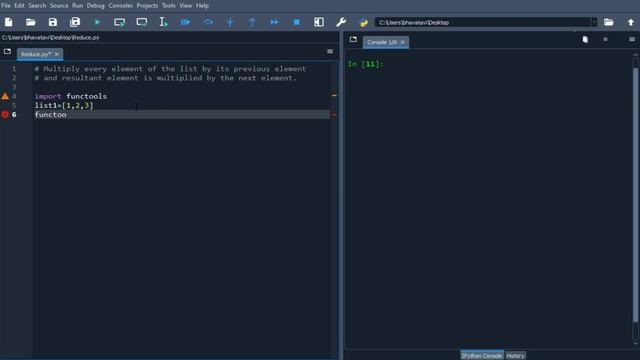Open the Run menu
640x360 pixels.
(78, 6)
